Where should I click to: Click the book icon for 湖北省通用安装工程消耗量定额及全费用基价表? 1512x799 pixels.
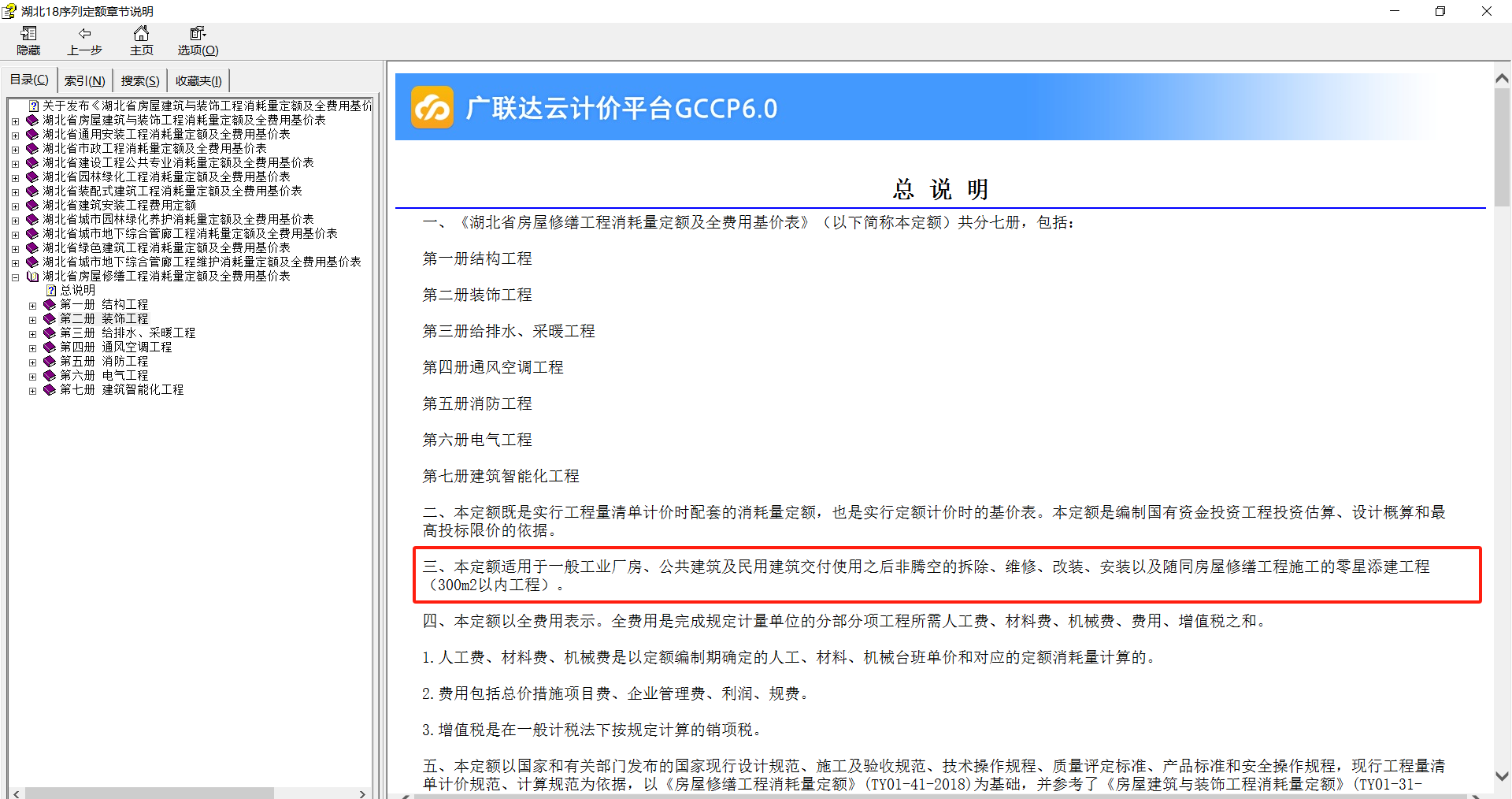click(32, 134)
